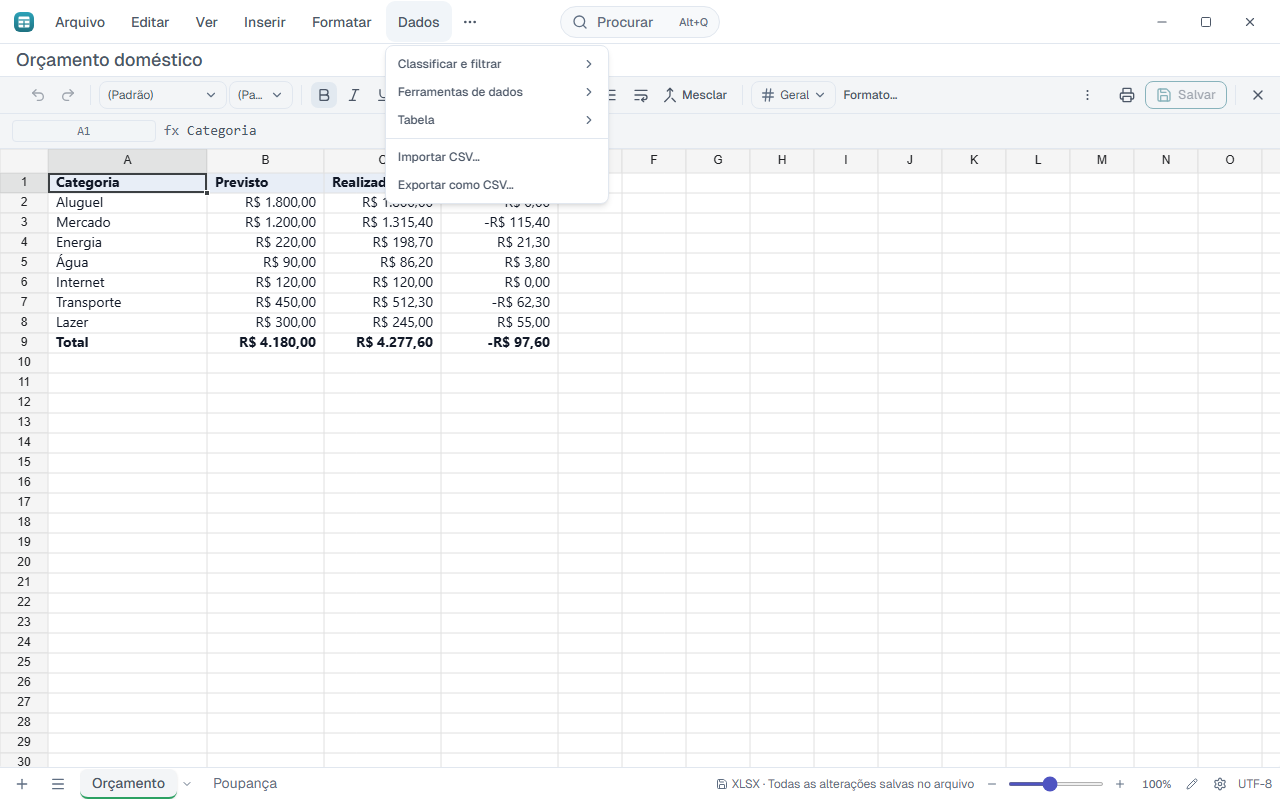Click the document title Orçamento doméstico
Viewport: 1280px width, 800px height.
tap(109, 60)
